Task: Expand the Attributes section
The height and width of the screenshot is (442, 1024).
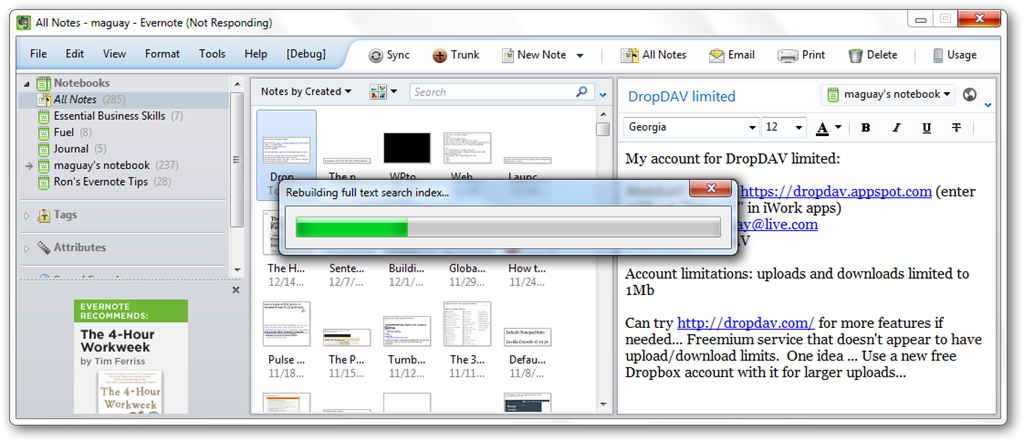Action: pyautogui.click(x=27, y=248)
